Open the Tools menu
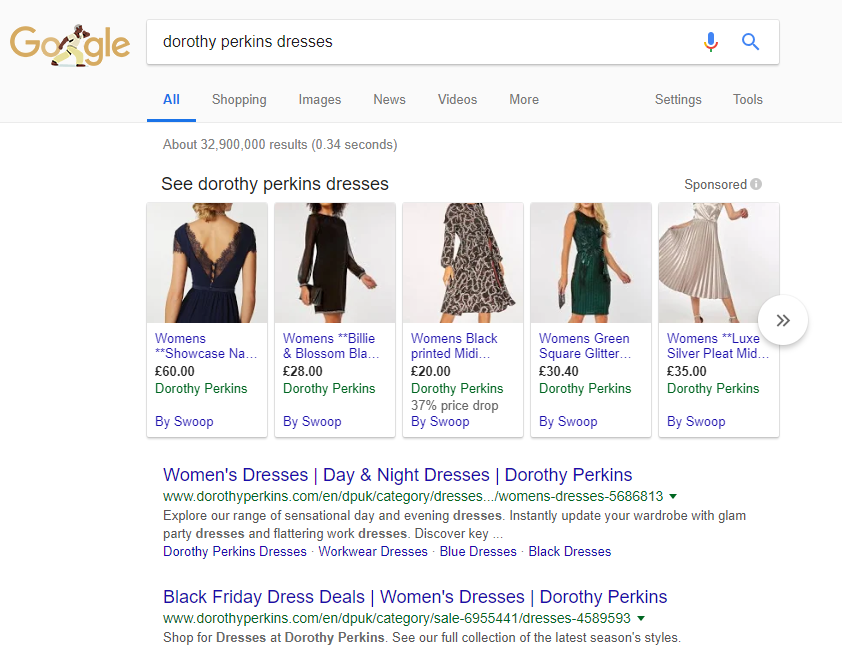Image resolution: width=842 pixels, height=659 pixels. [747, 100]
